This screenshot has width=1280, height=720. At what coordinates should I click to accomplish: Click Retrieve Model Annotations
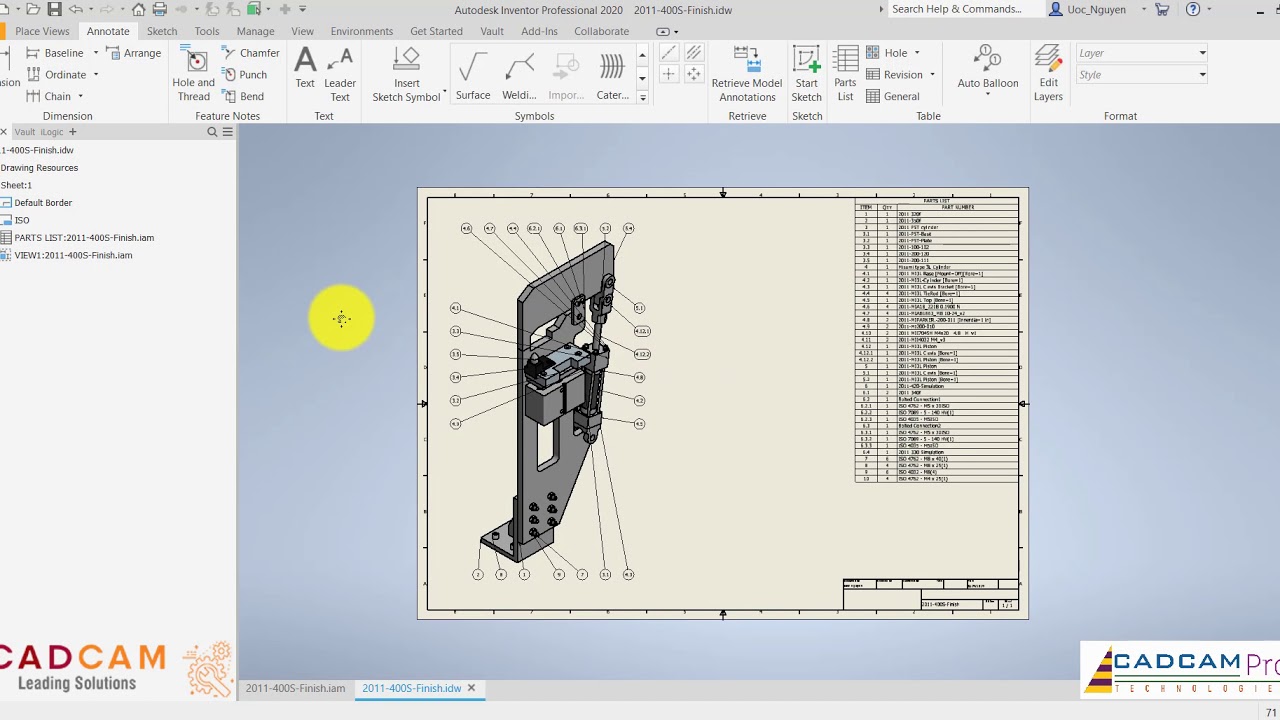click(x=747, y=74)
